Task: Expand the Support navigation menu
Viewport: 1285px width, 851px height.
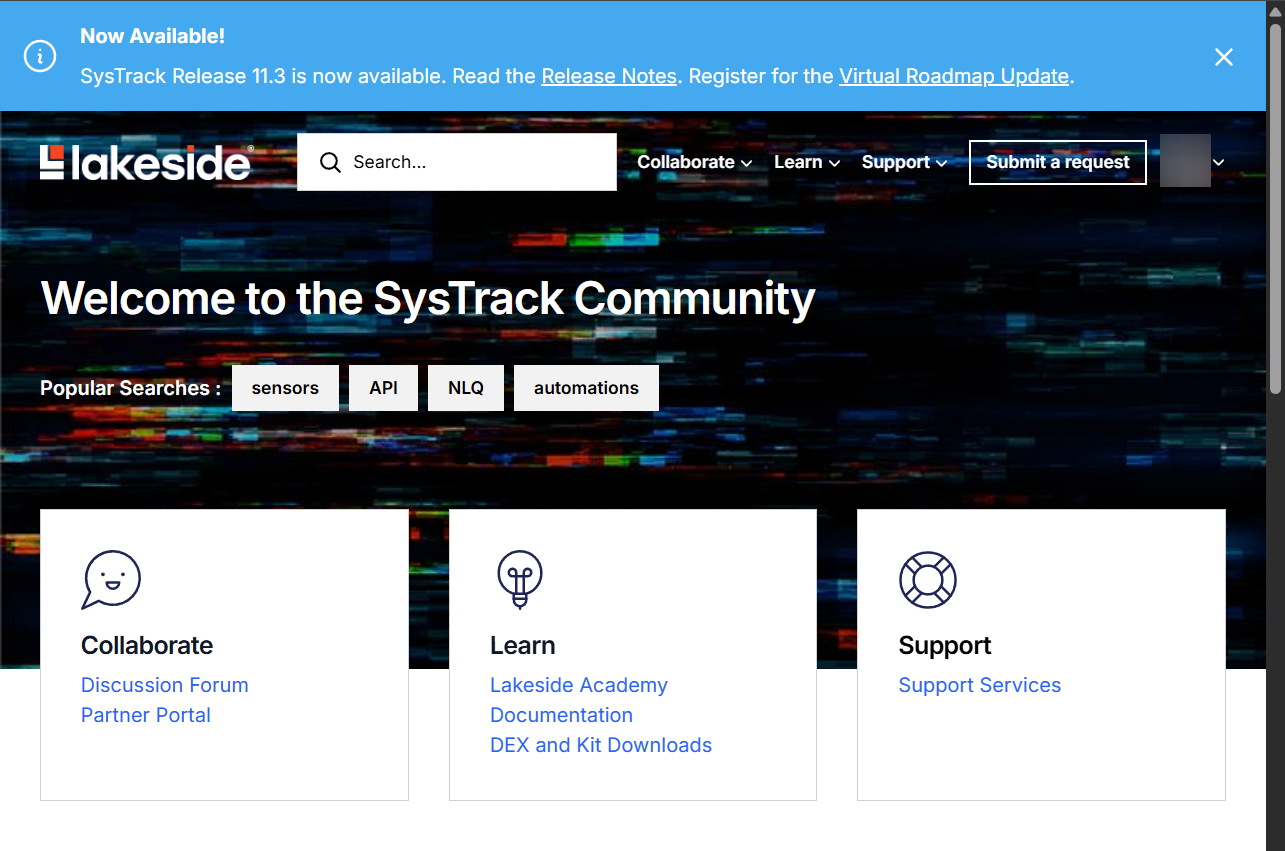Action: 904,162
